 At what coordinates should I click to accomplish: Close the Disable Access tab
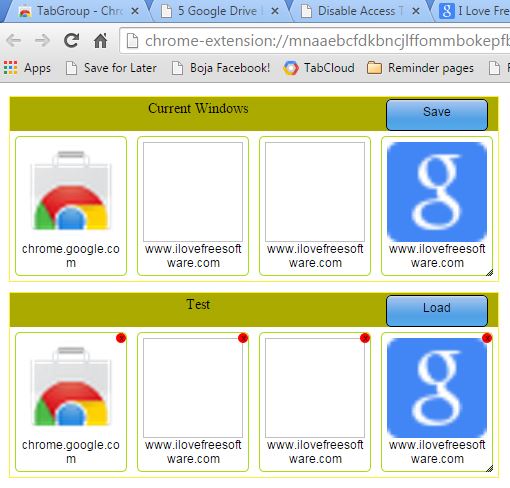416,11
